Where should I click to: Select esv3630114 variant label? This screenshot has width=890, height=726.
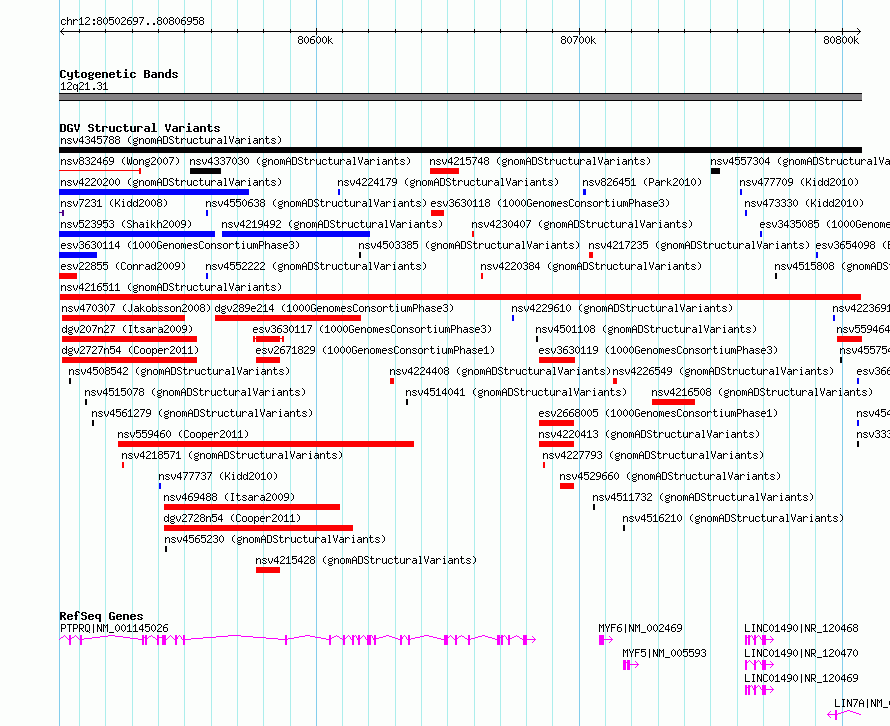(179, 245)
